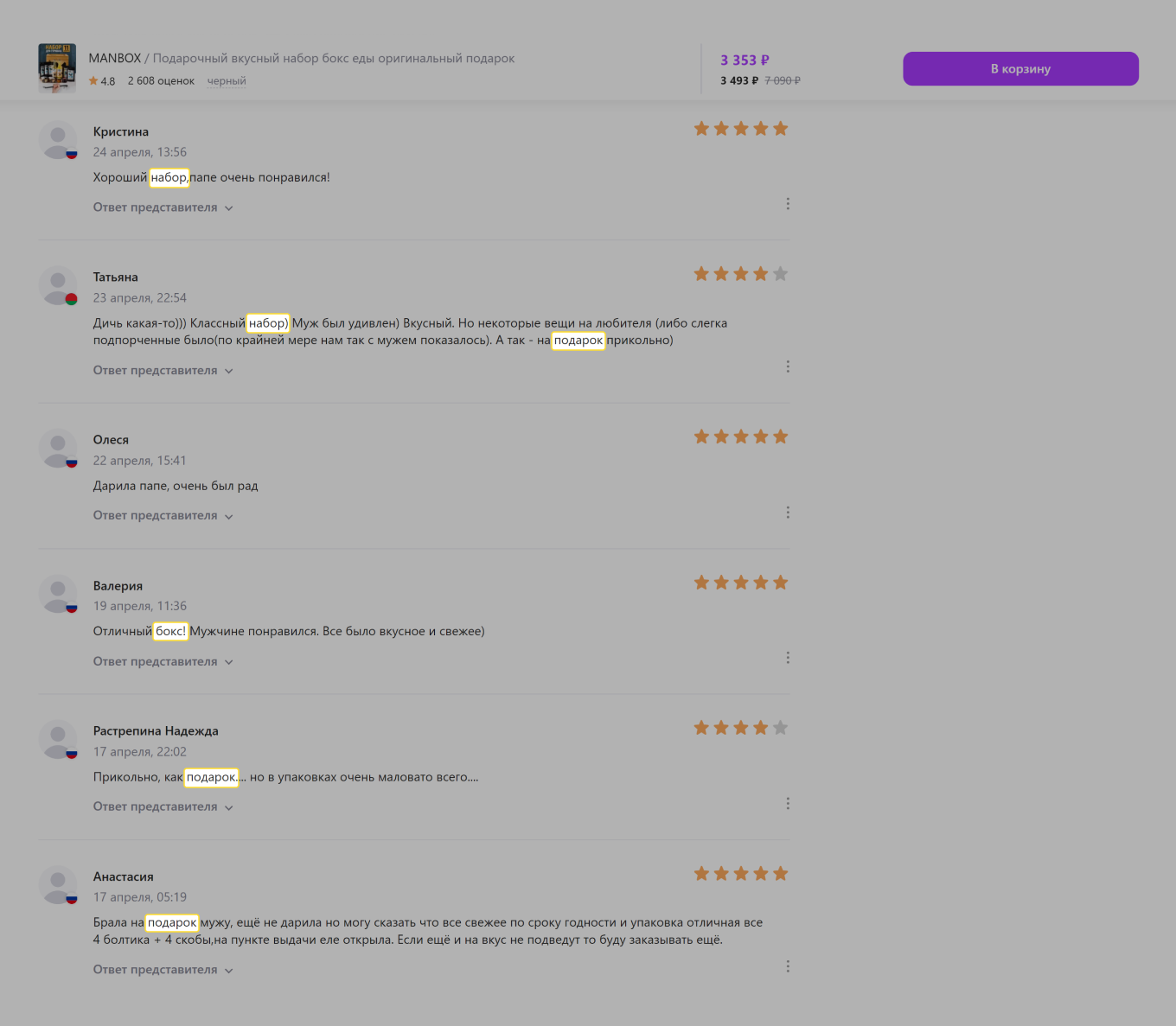Click Кристина's profile avatar
Screen dimensions: 1176x1026
tap(58, 140)
